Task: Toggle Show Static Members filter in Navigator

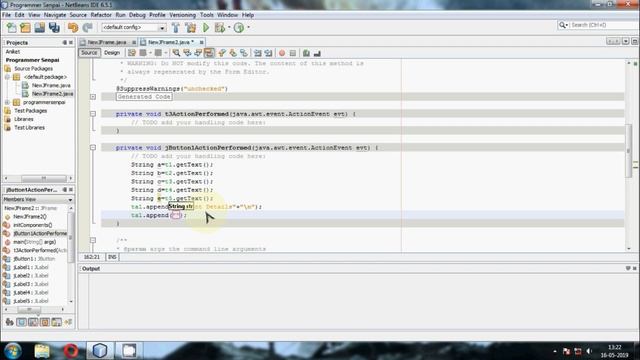Action: (x=33, y=322)
